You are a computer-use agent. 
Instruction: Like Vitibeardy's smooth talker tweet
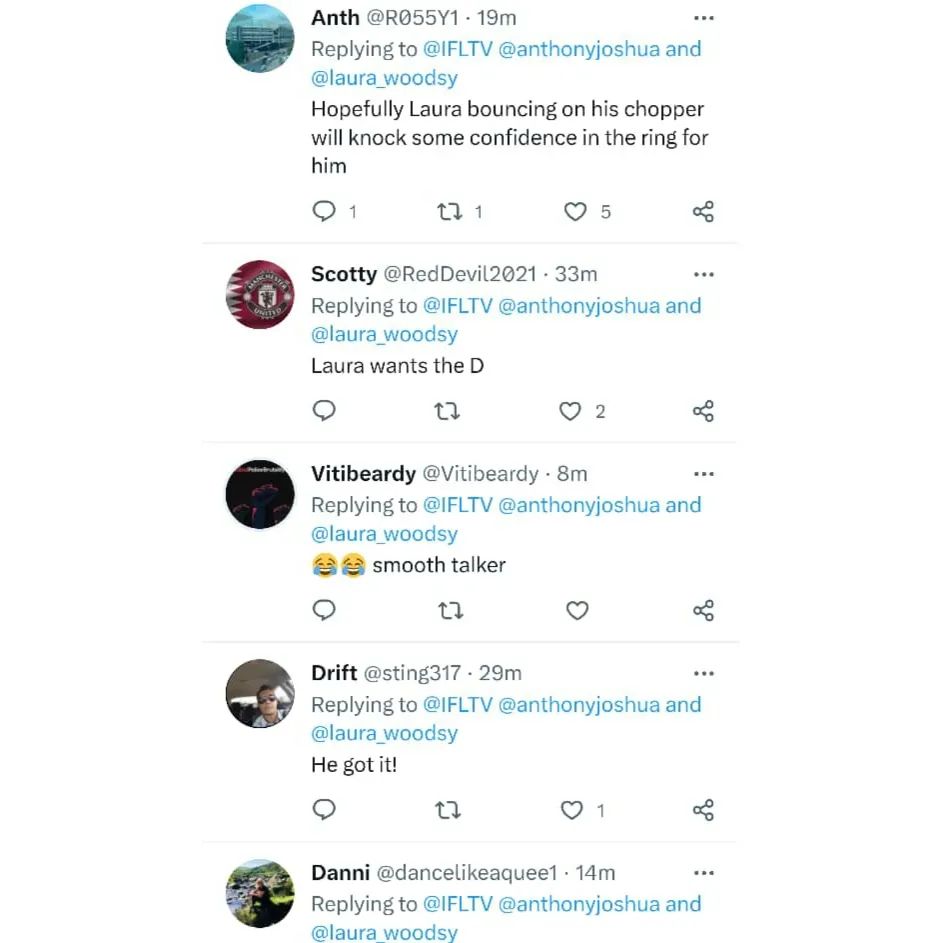tap(577, 610)
